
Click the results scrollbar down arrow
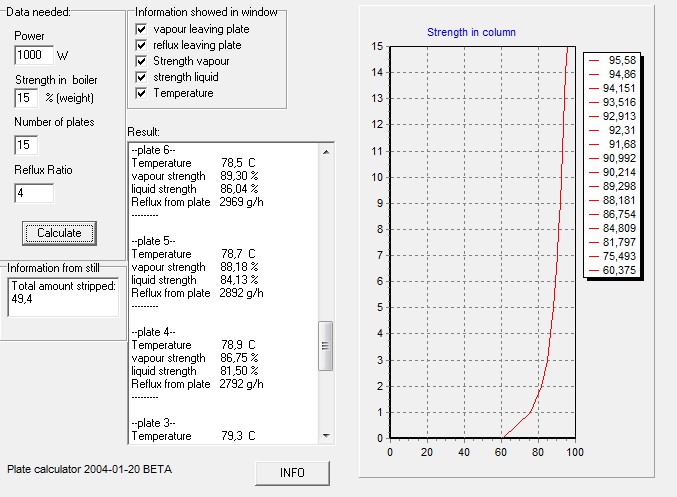(x=324, y=432)
